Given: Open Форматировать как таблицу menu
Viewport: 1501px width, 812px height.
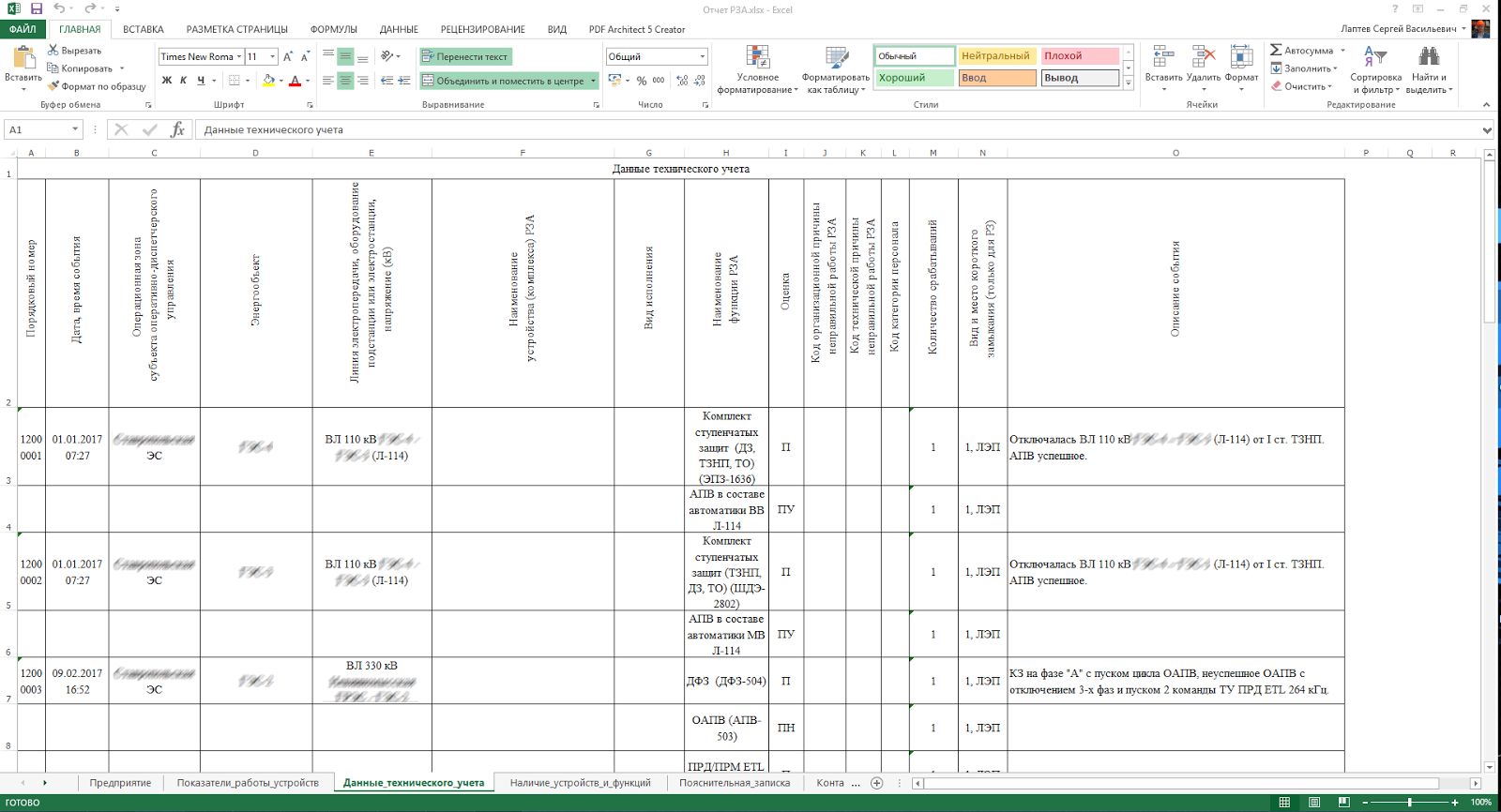Looking at the screenshot, I should tap(836, 70).
